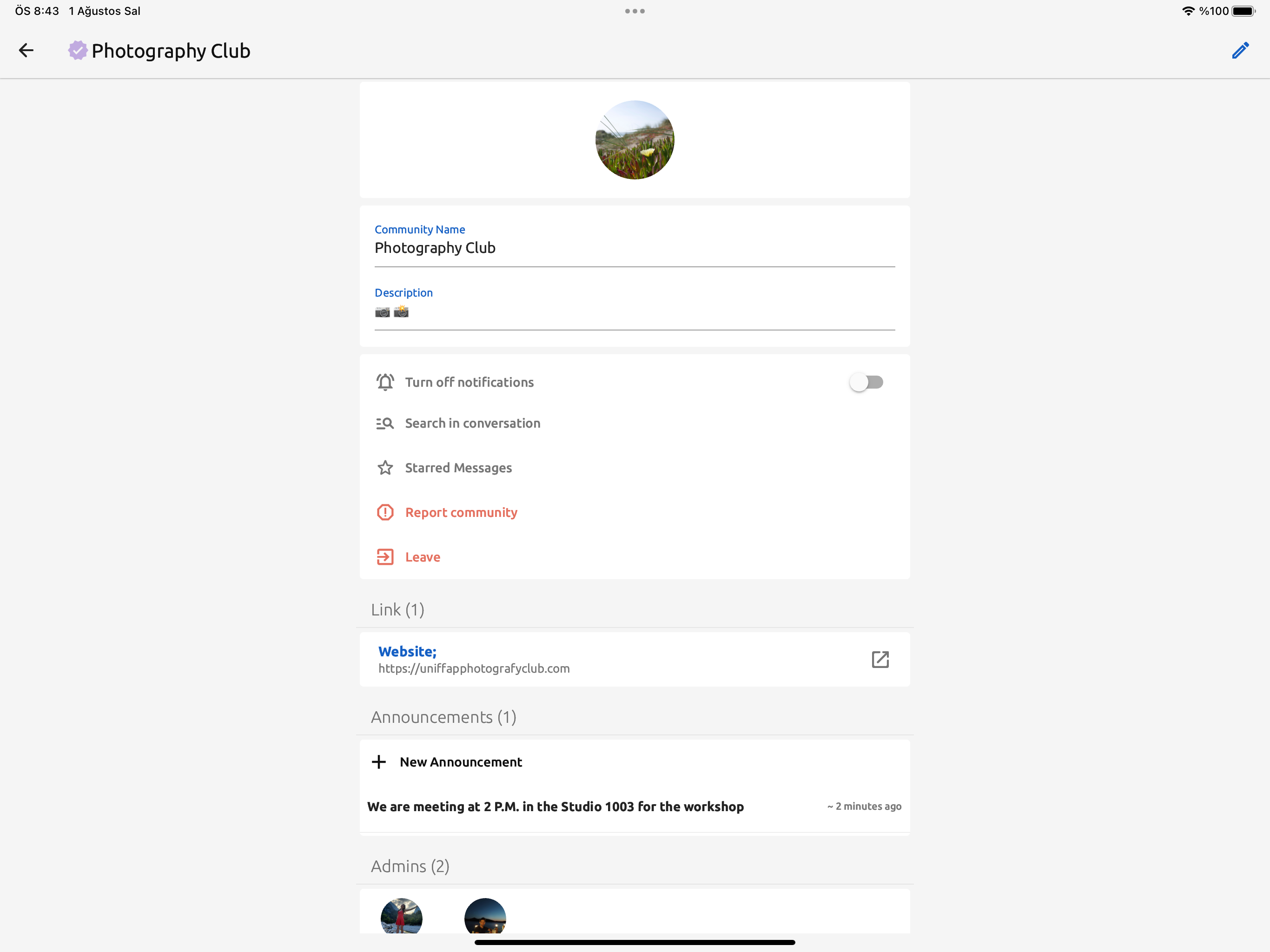The width and height of the screenshot is (1270, 952).
Task: Toggle the Turn off notifications switch
Action: coord(866,383)
